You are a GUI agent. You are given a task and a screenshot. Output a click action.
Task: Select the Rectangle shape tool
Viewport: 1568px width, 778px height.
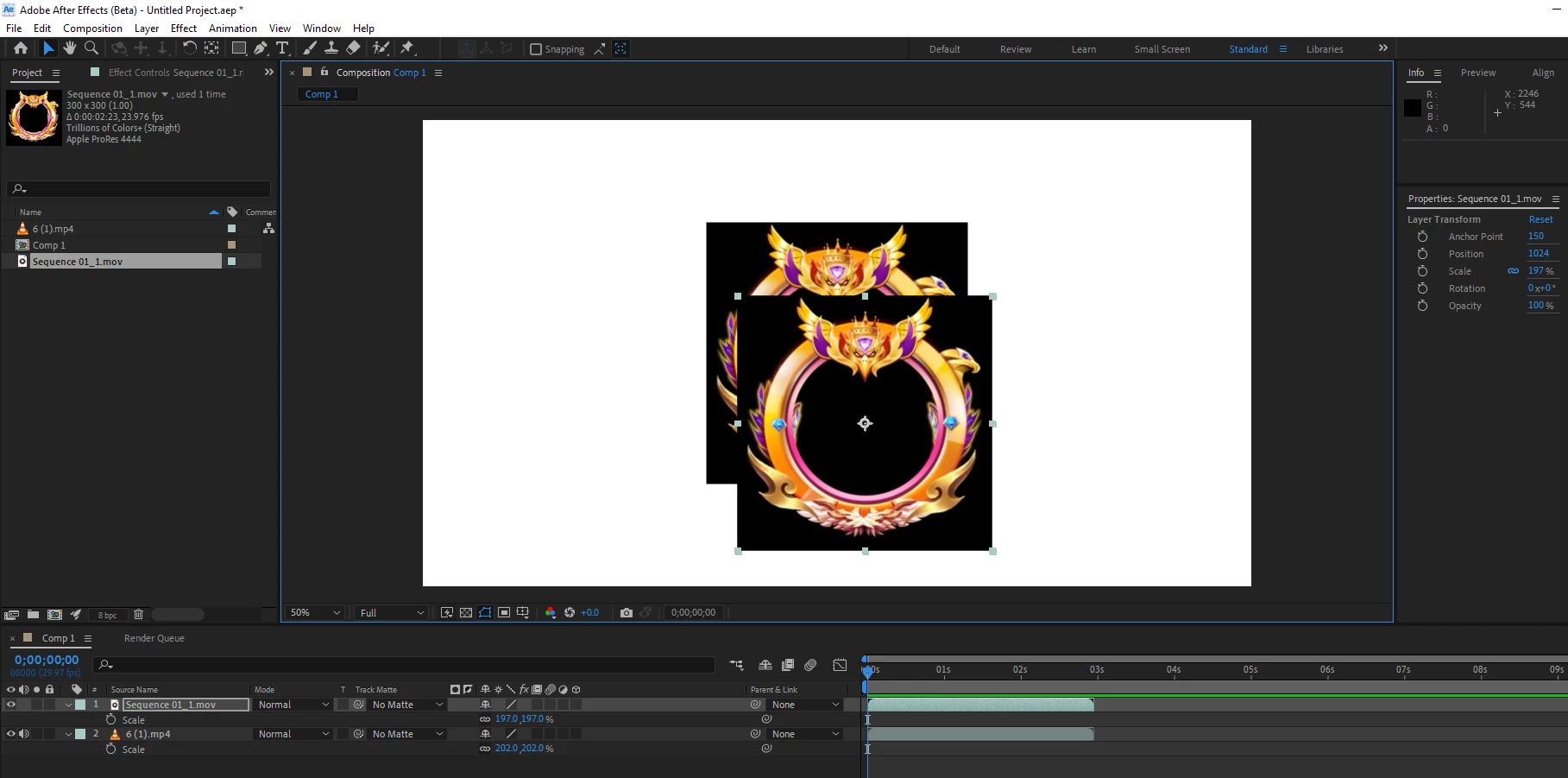tap(239, 48)
